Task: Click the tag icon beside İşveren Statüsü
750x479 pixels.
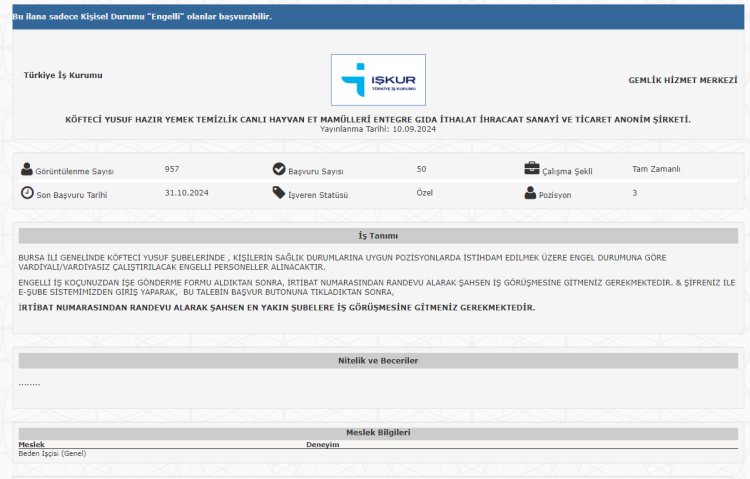Action: (279, 193)
